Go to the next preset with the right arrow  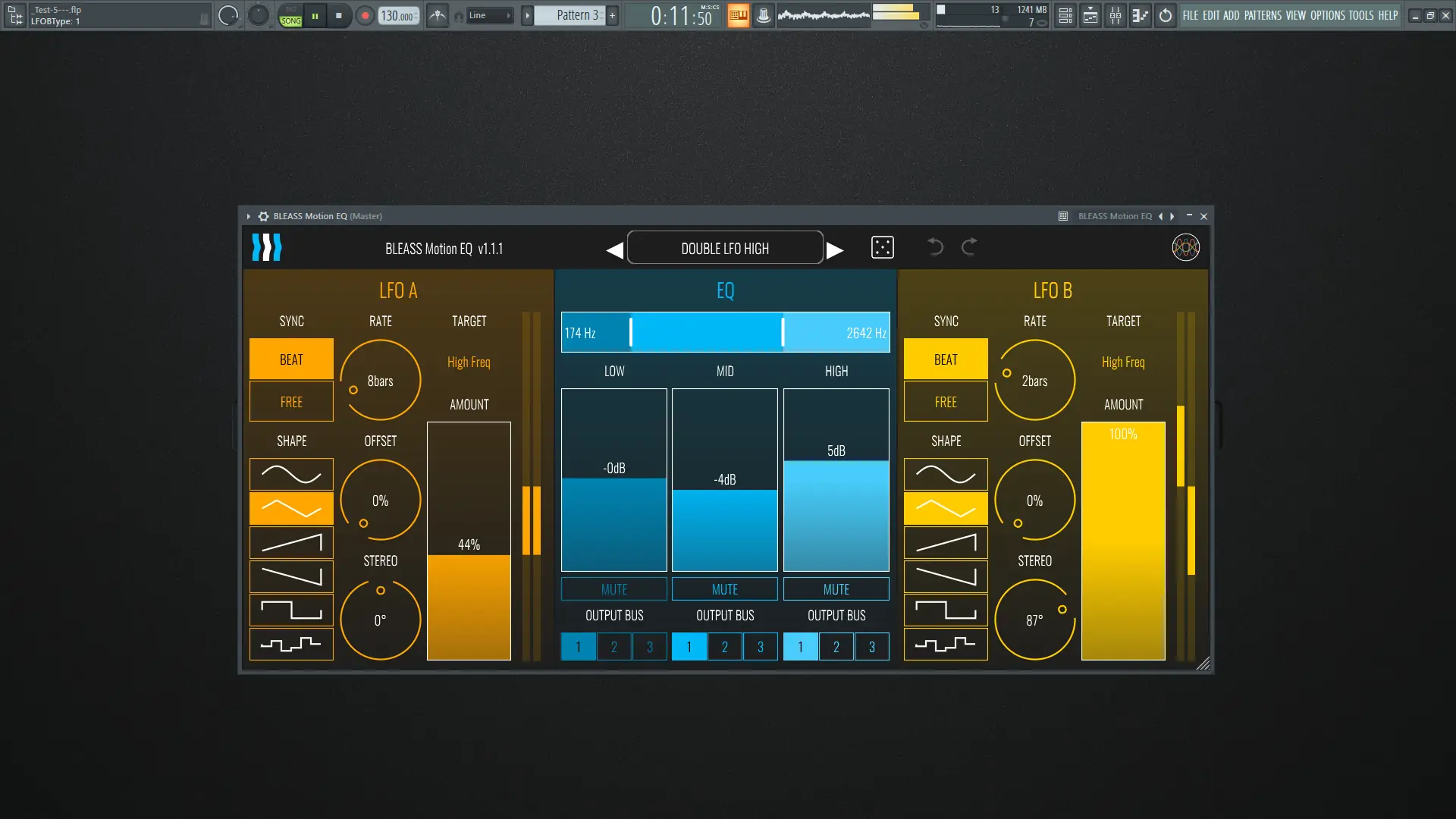tap(835, 249)
